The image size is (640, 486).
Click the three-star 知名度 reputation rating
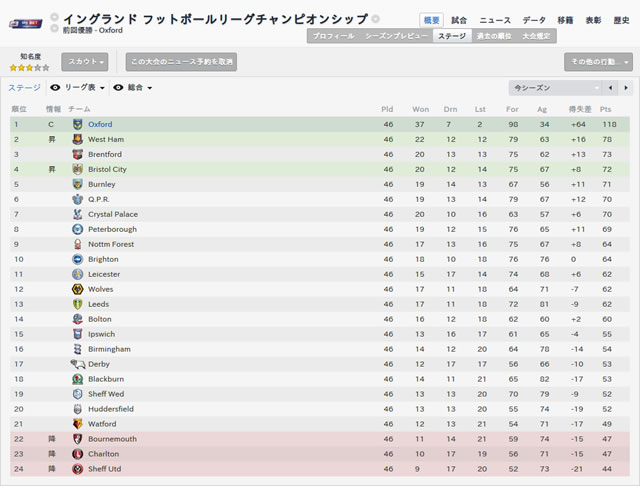[29, 68]
